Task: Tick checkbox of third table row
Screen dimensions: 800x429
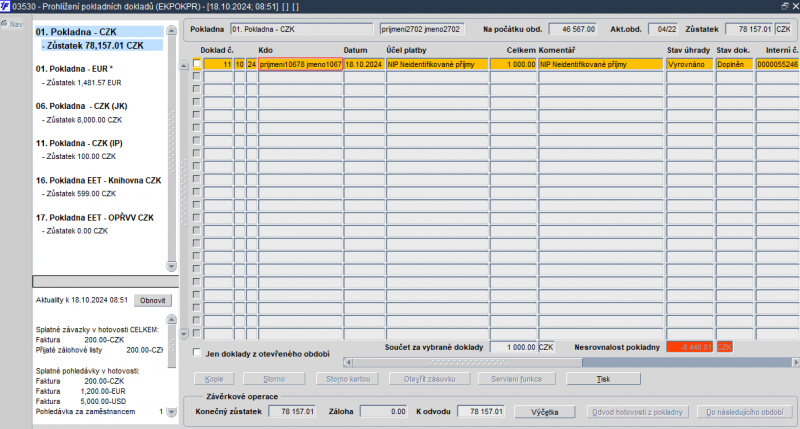Action: 196,89
